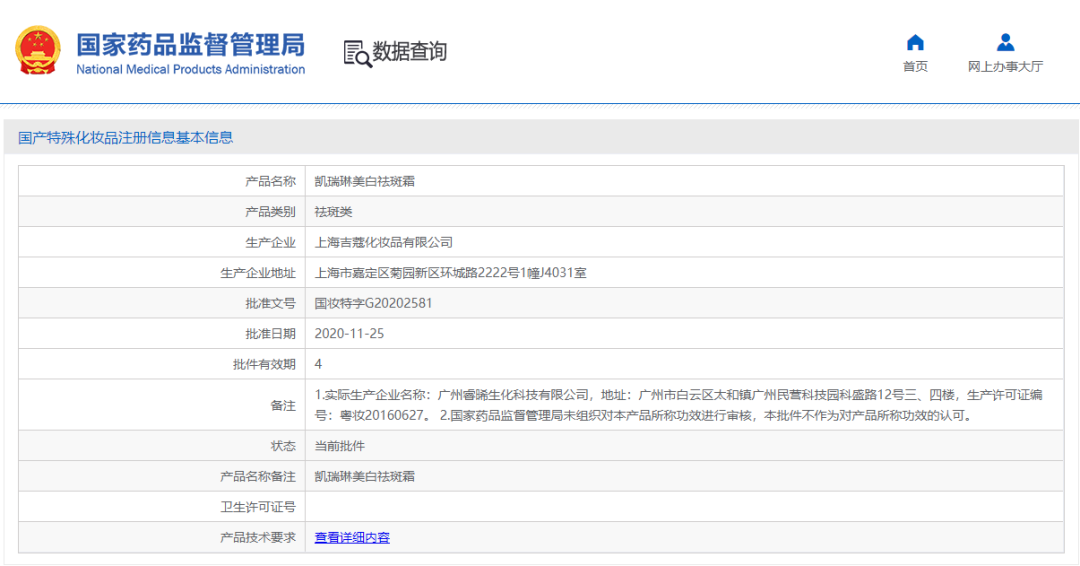Screen dimensions: 1080x566
Task: Click the status value 当前批件
Action: tap(339, 446)
